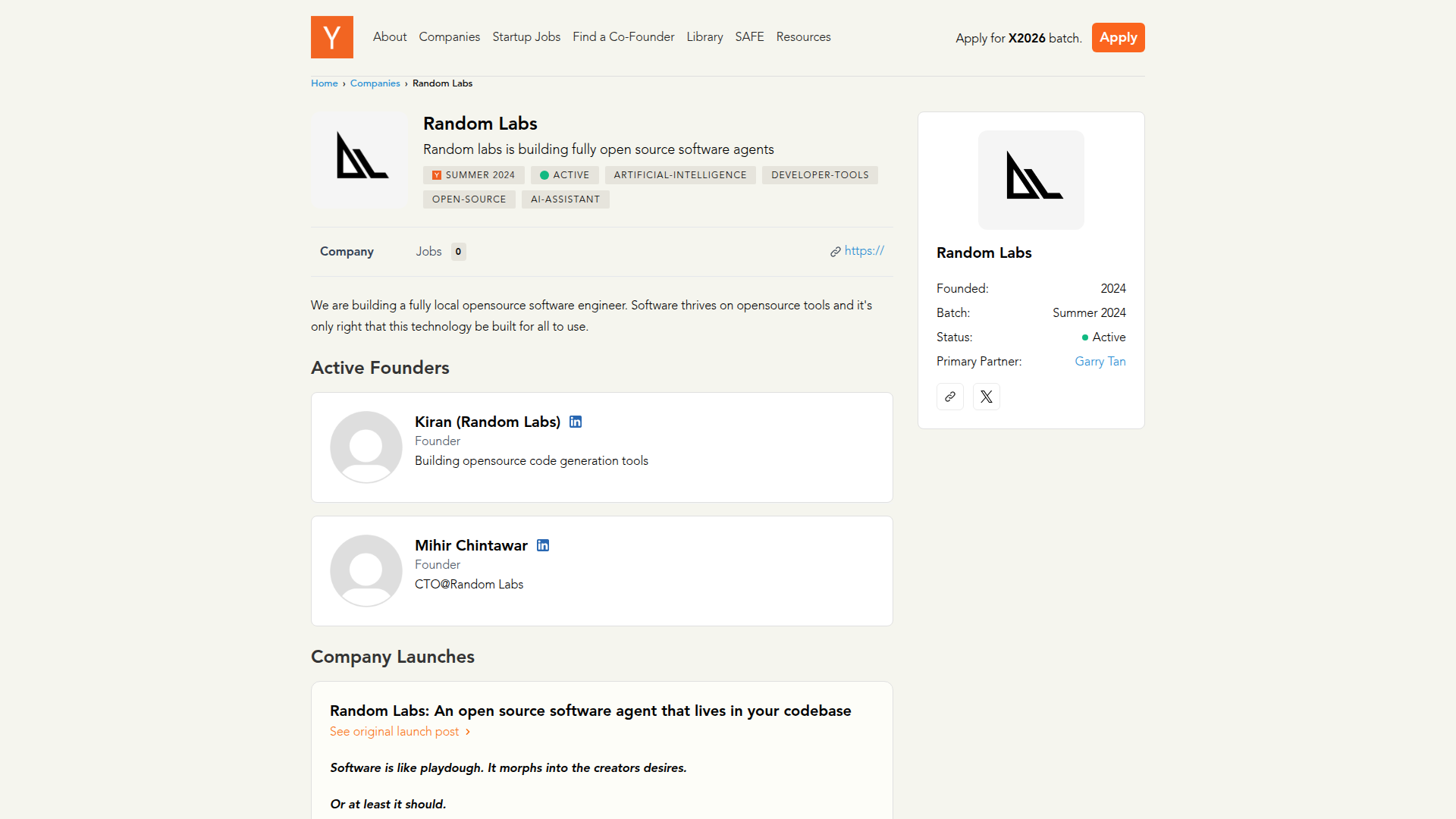Click Kiran's profile avatar placeholder
This screenshot has width=1456, height=819.
coord(366,447)
